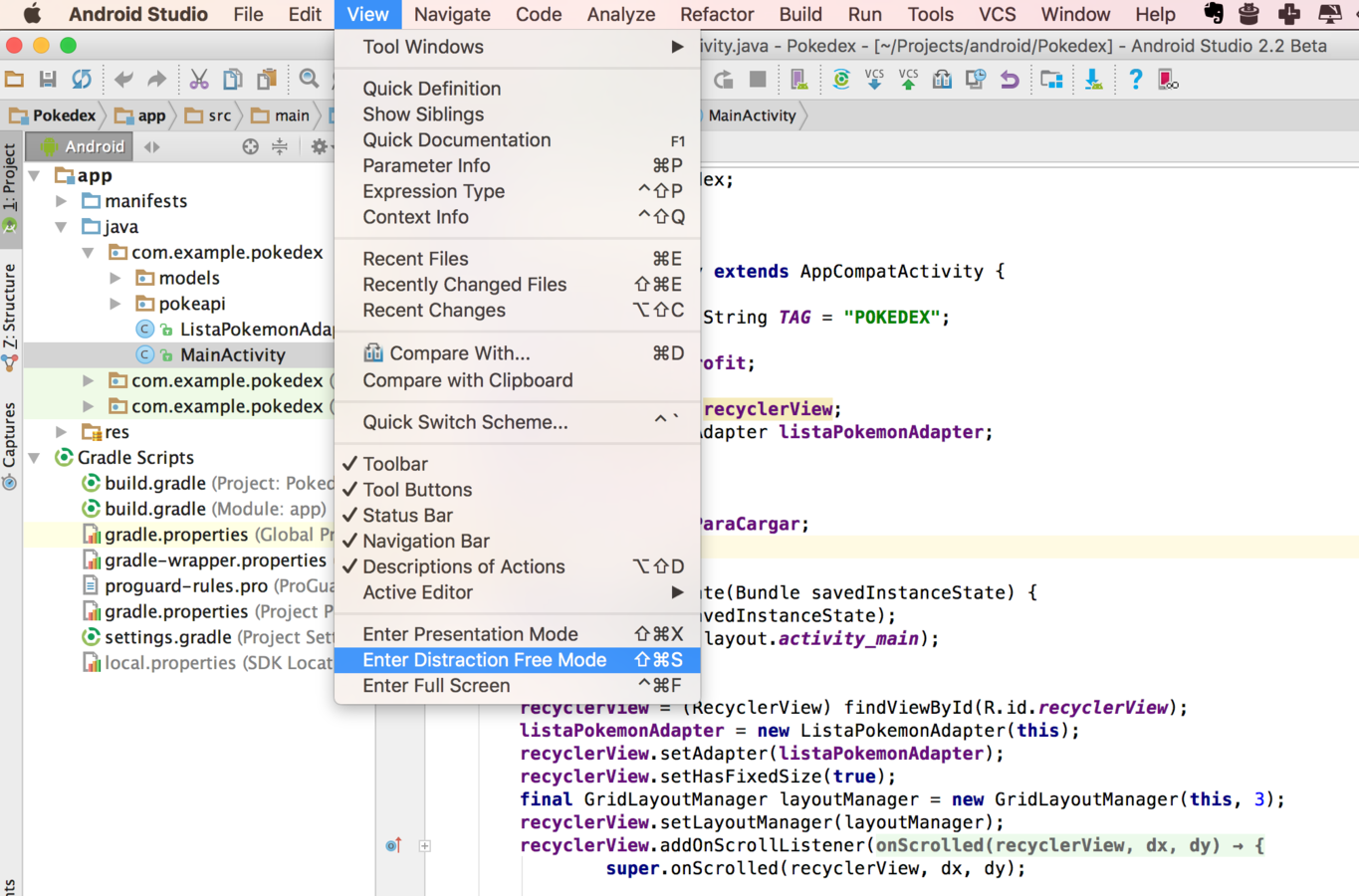Copy using the toolbar copy icon

233,80
